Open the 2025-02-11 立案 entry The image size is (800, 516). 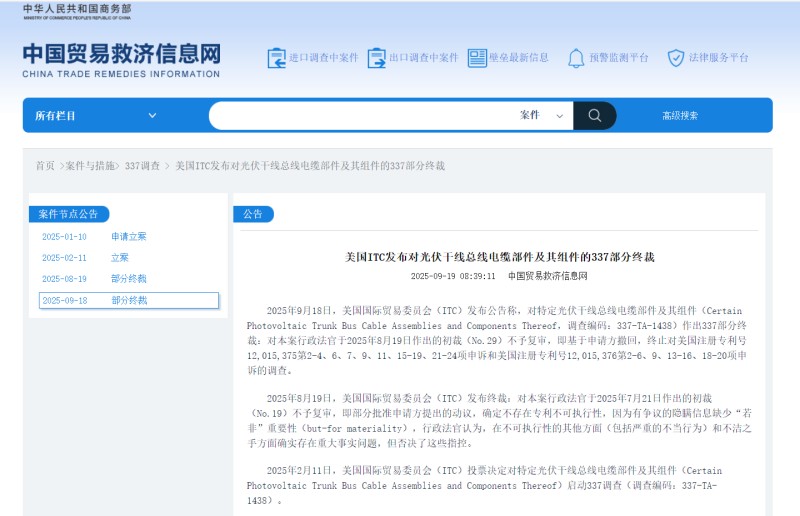click(x=86, y=258)
